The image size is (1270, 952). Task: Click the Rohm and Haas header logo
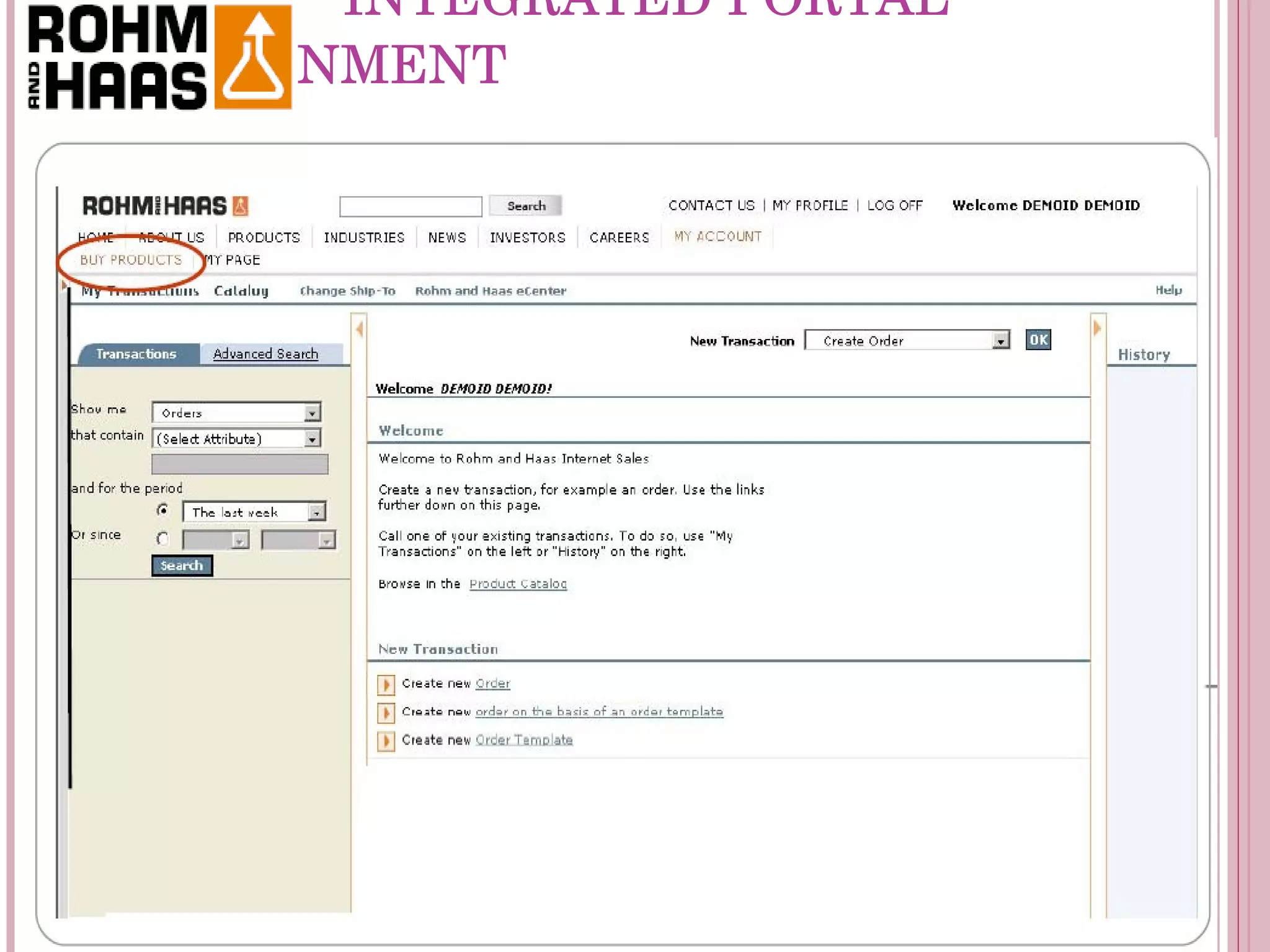(154, 206)
